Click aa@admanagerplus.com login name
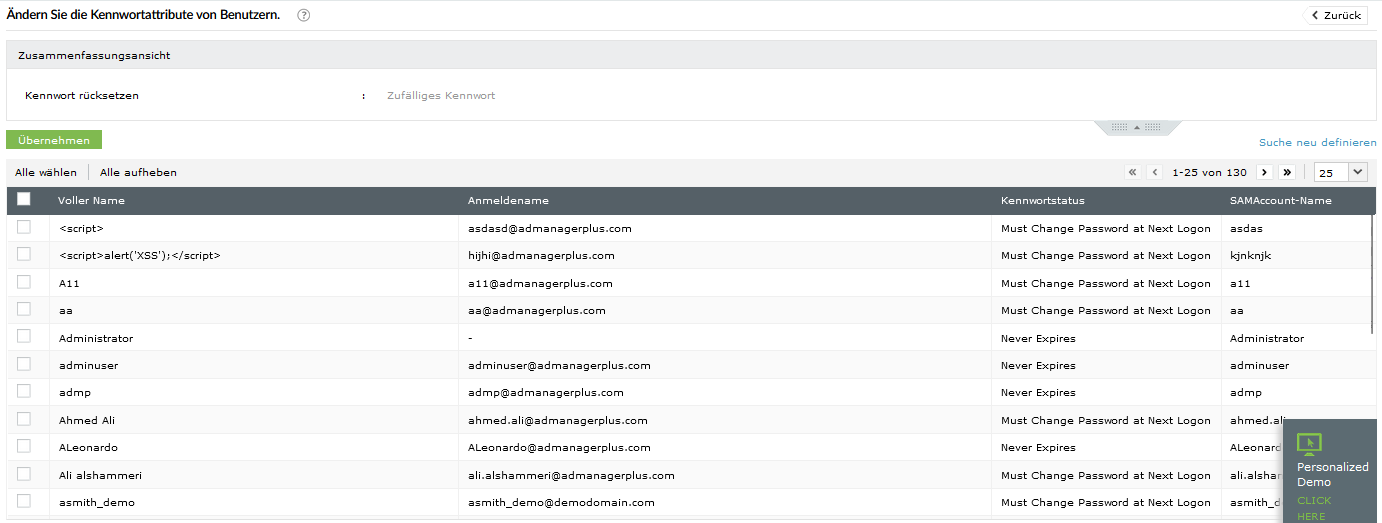 click(537, 310)
